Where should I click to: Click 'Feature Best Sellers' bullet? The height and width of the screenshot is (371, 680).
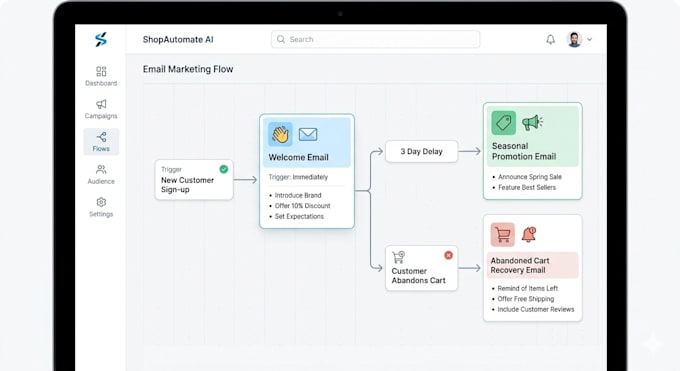pos(527,187)
